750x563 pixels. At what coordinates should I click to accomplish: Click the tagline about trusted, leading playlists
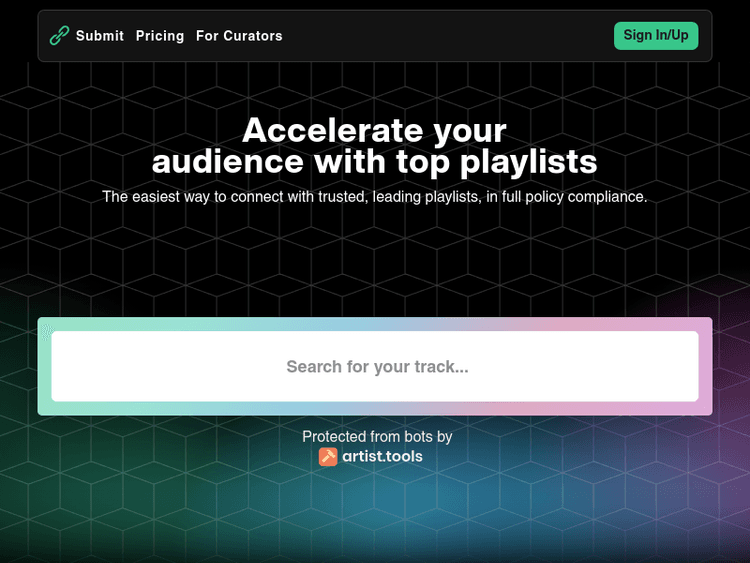pos(374,197)
